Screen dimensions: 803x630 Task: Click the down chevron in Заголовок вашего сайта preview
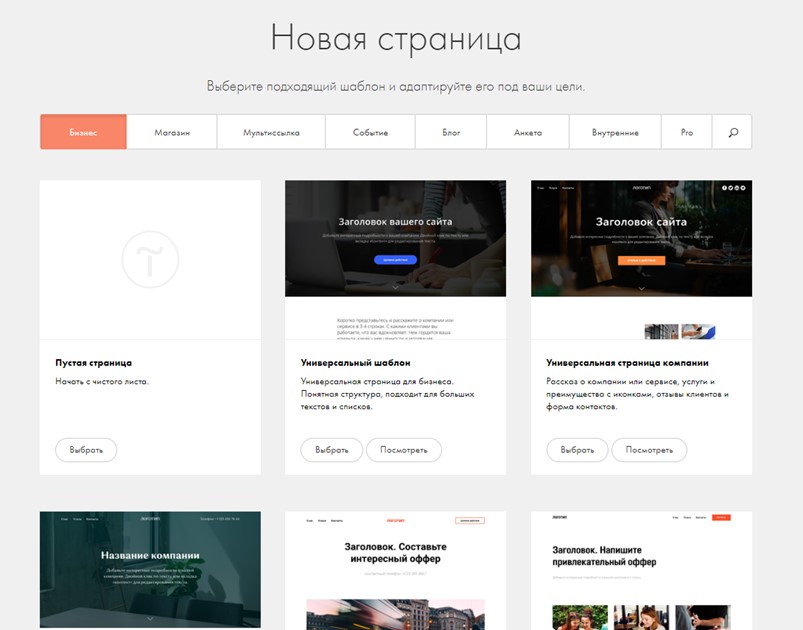(x=395, y=288)
